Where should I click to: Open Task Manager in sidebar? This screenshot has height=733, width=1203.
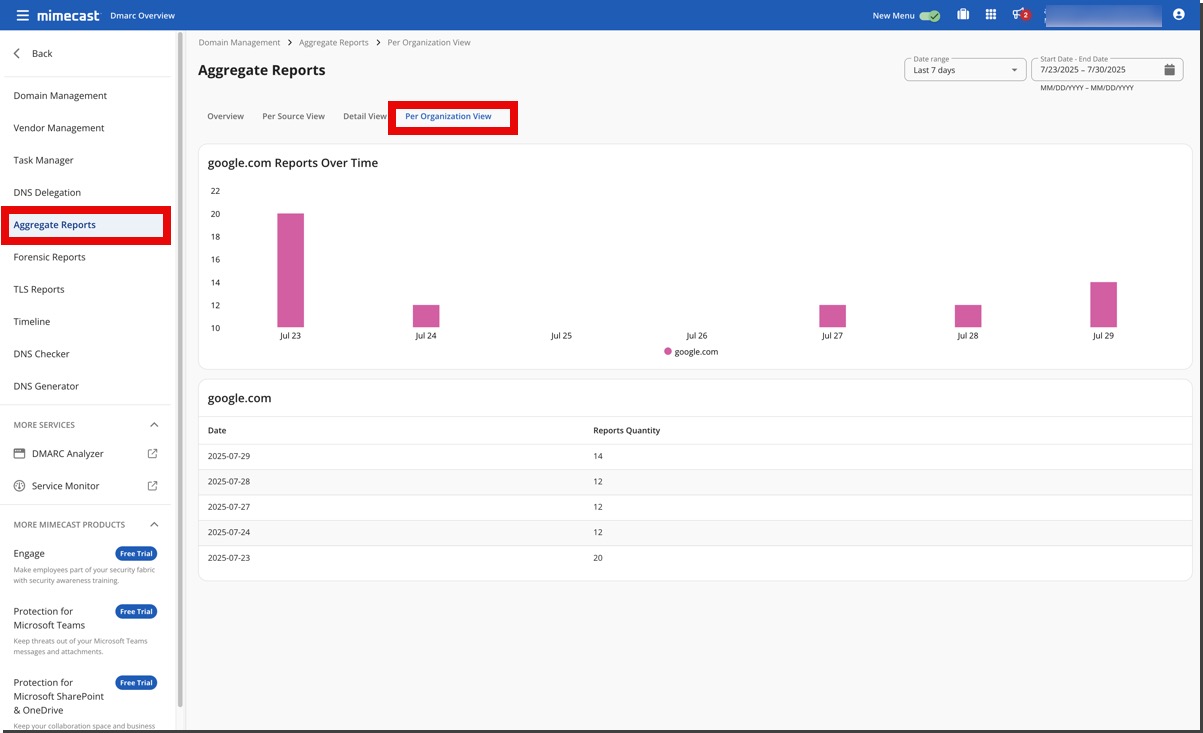point(43,160)
